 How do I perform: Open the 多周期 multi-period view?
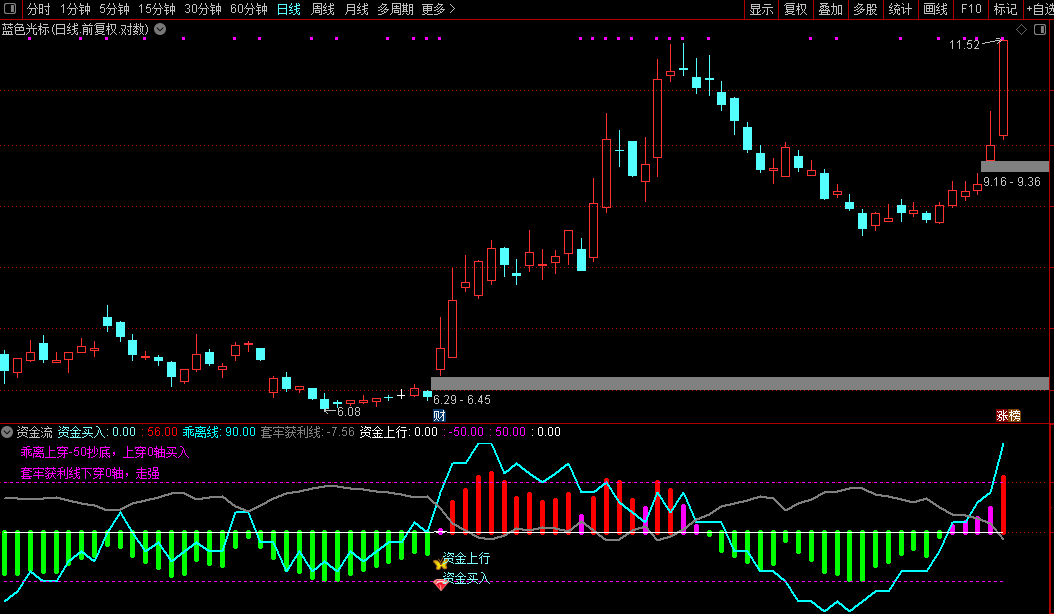click(395, 9)
